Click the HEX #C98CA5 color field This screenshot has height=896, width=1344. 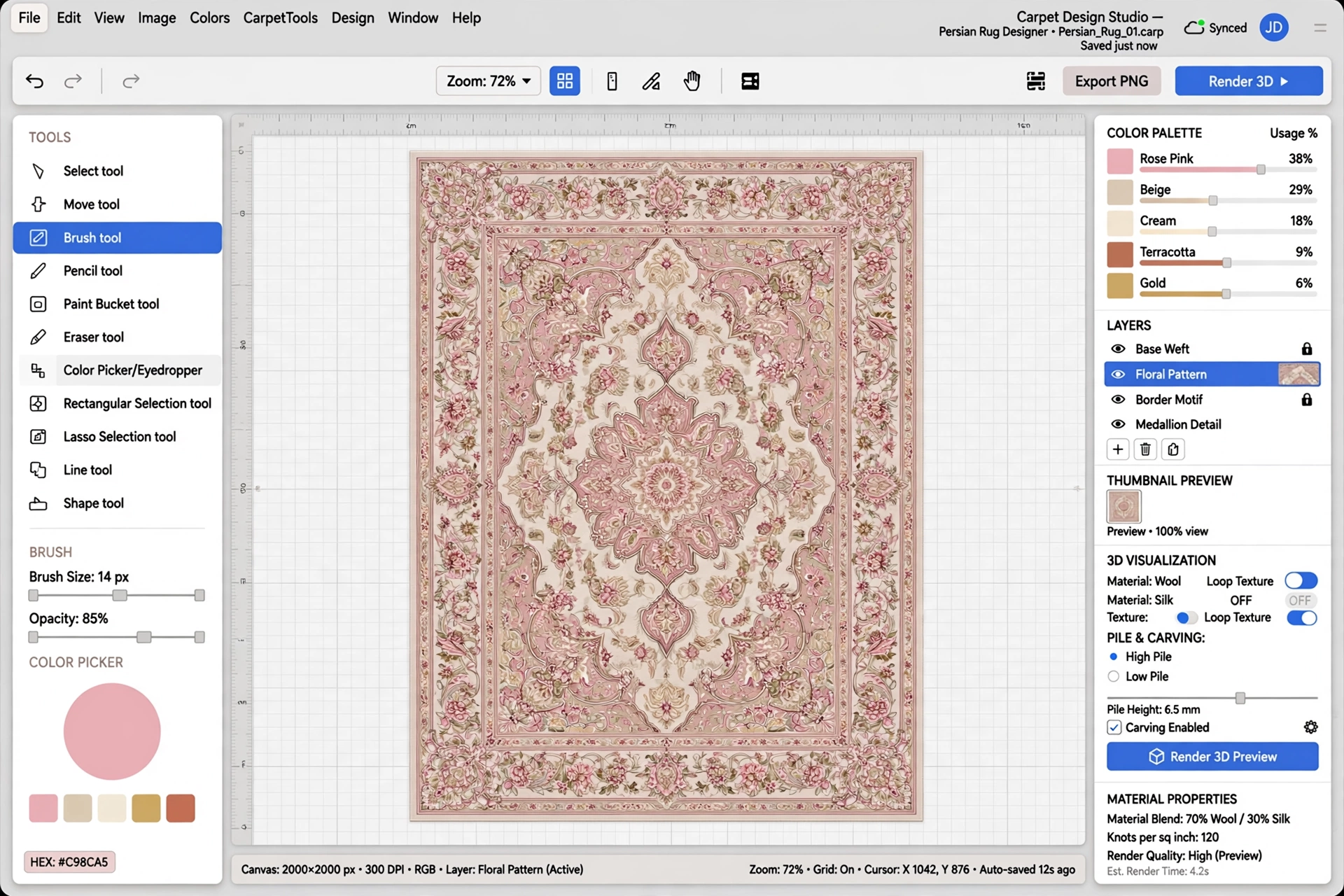[x=69, y=862]
